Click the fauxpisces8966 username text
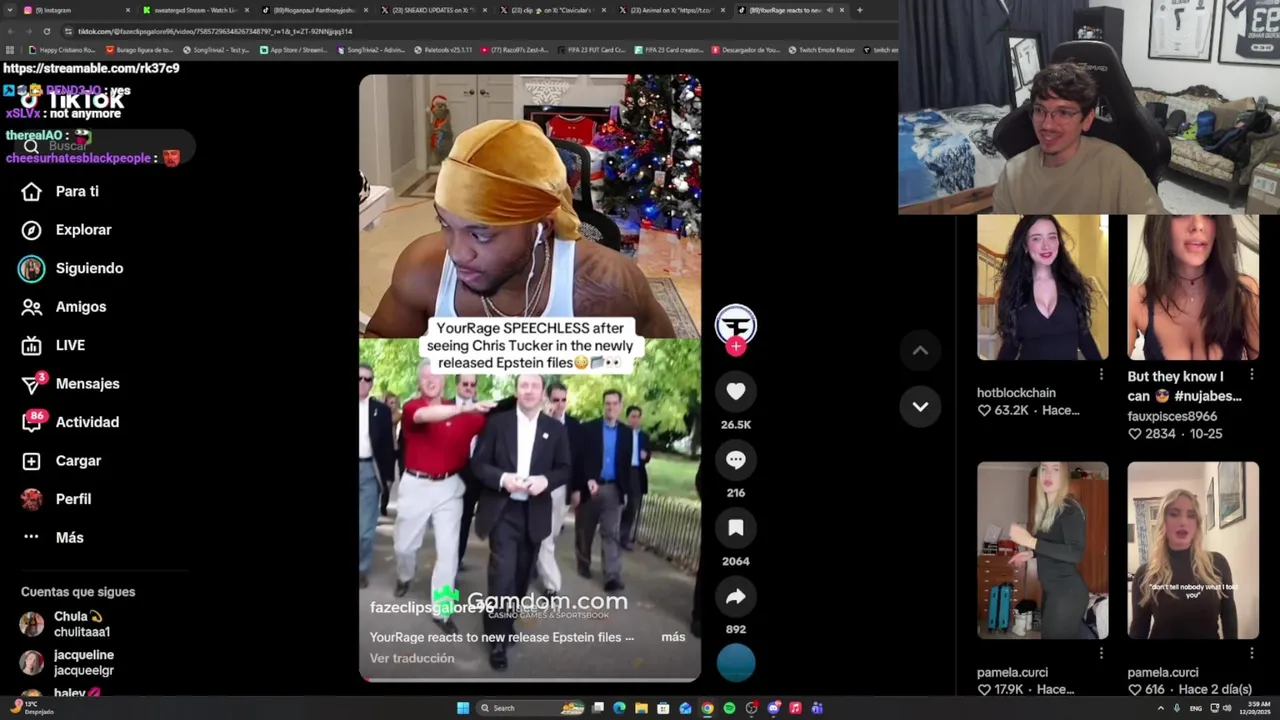Viewport: 1280px width, 720px height. [1172, 416]
